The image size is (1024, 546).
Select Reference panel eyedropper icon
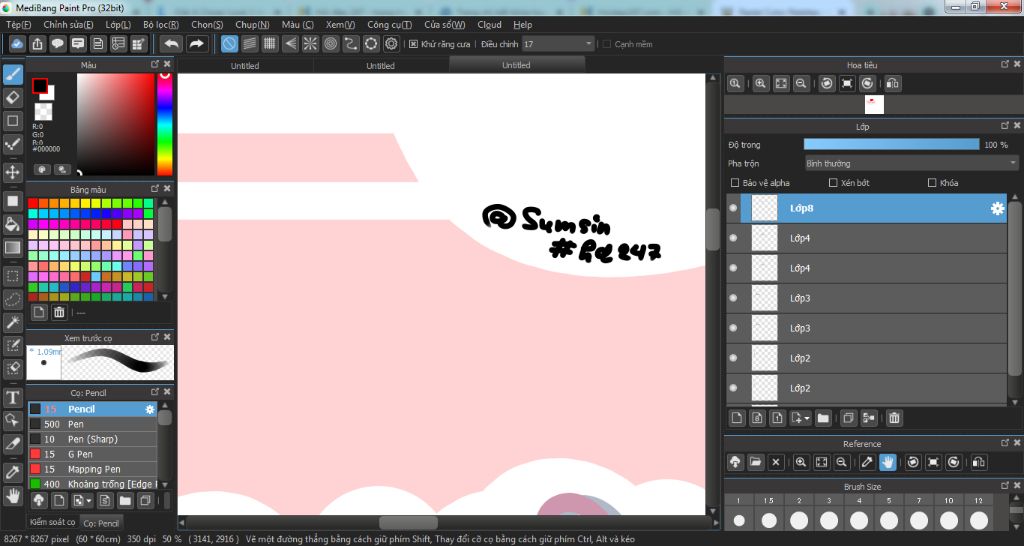pyautogui.click(x=867, y=462)
